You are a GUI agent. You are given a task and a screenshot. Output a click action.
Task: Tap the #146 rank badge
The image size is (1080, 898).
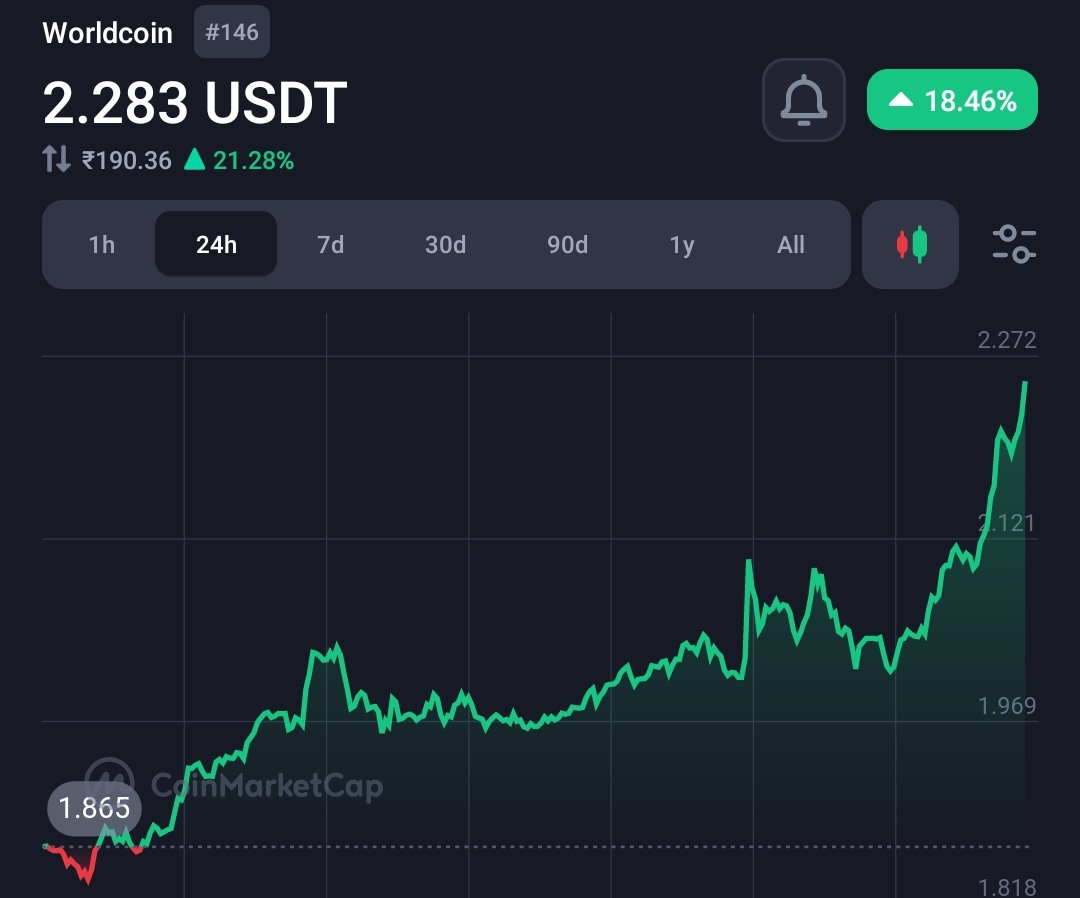tap(232, 32)
